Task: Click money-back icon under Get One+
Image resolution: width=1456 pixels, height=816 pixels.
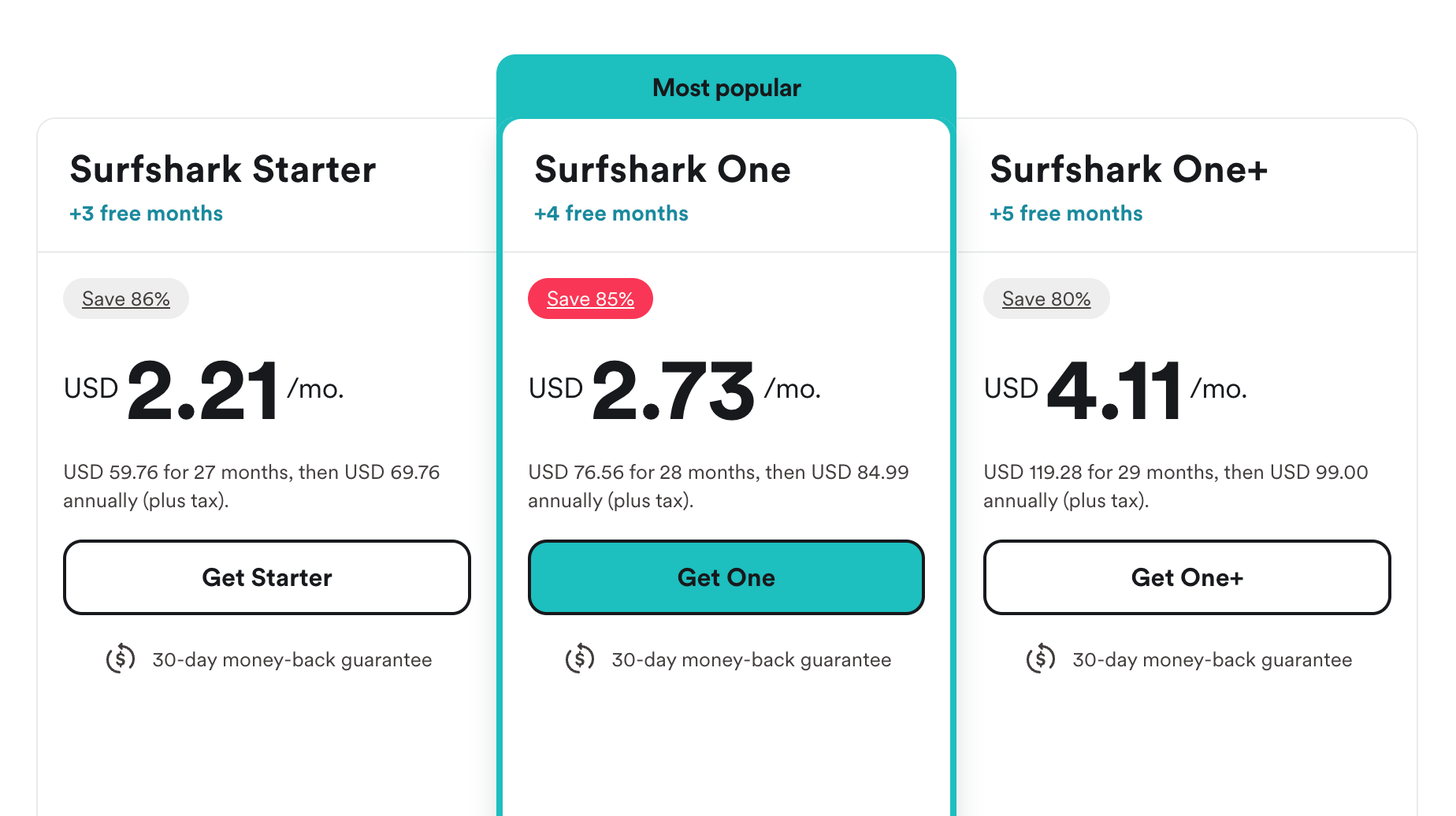Action: (1041, 658)
